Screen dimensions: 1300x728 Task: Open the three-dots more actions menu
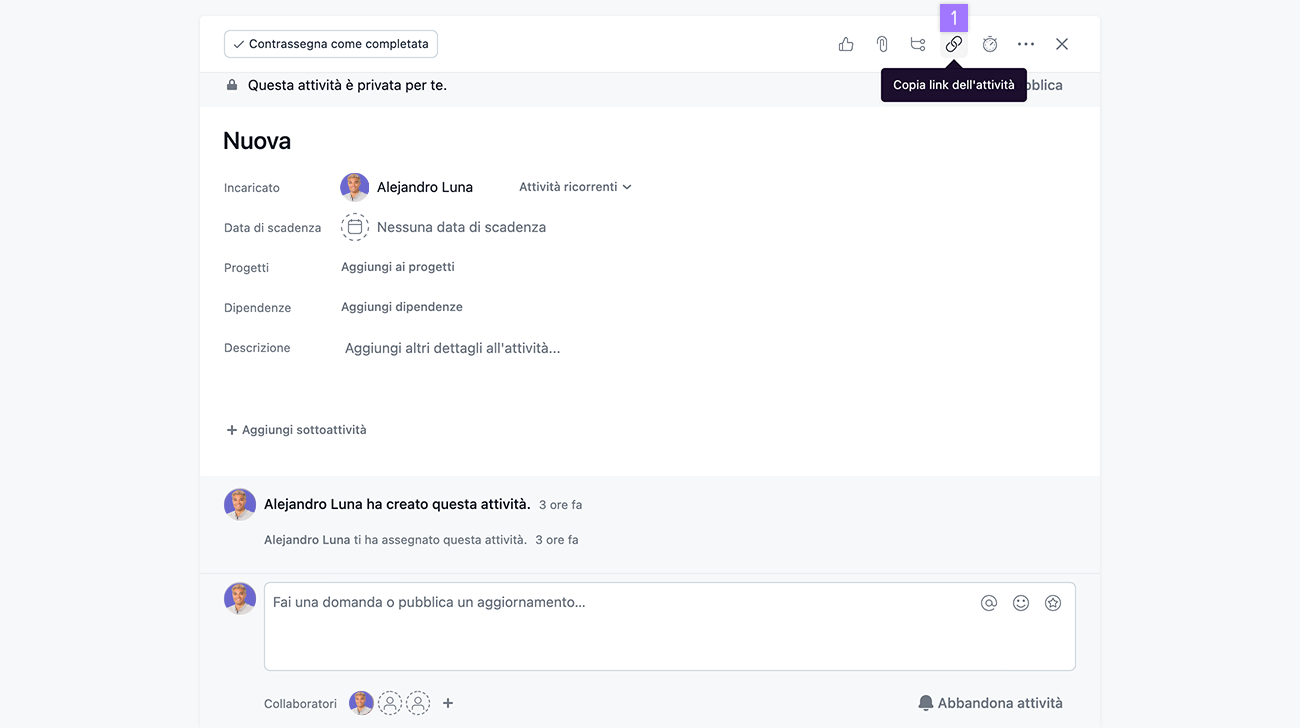pos(1026,44)
